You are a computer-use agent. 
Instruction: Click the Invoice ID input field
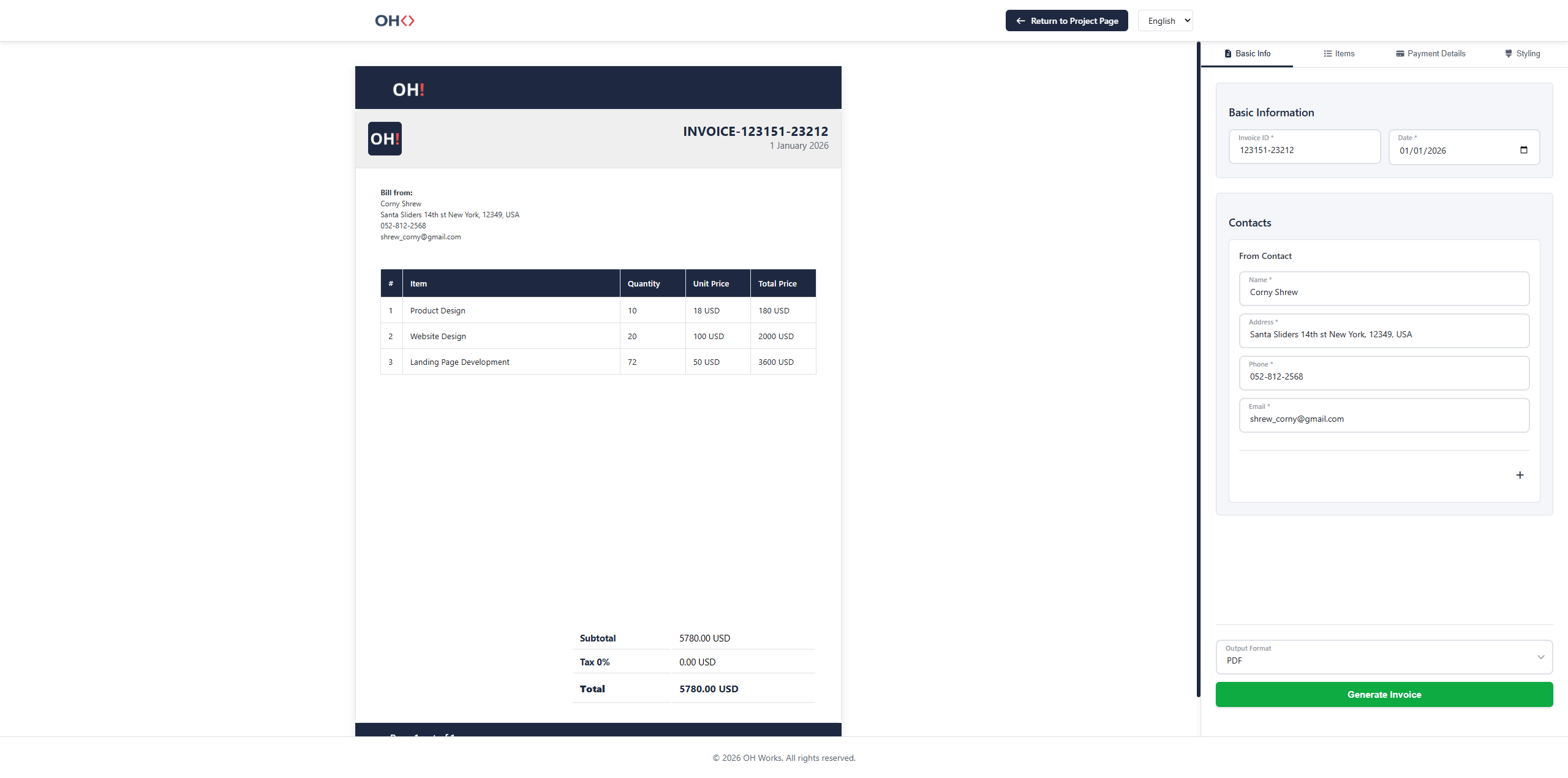[x=1304, y=150]
